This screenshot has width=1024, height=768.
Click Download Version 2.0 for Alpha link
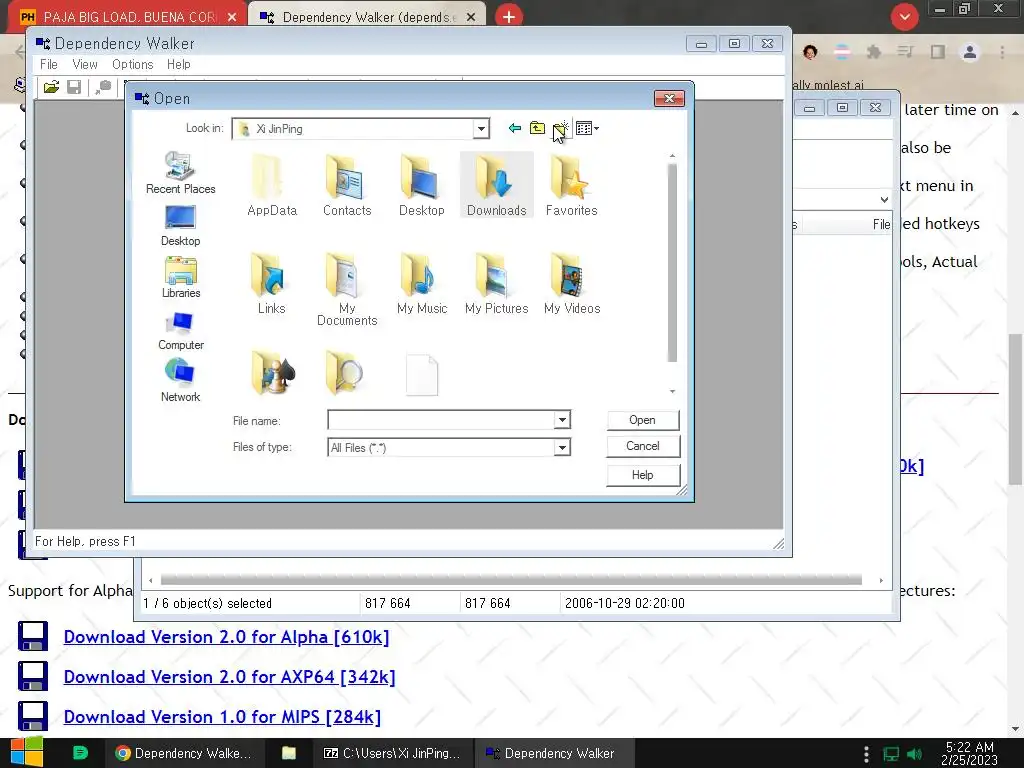click(x=226, y=637)
